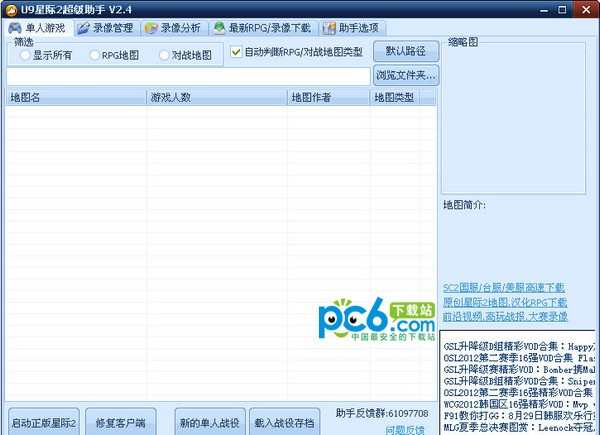Image resolution: width=600 pixels, height=435 pixels.
Task: Open news item GSL升降级赛精彩VOD：Bomber
Action: click(519, 370)
